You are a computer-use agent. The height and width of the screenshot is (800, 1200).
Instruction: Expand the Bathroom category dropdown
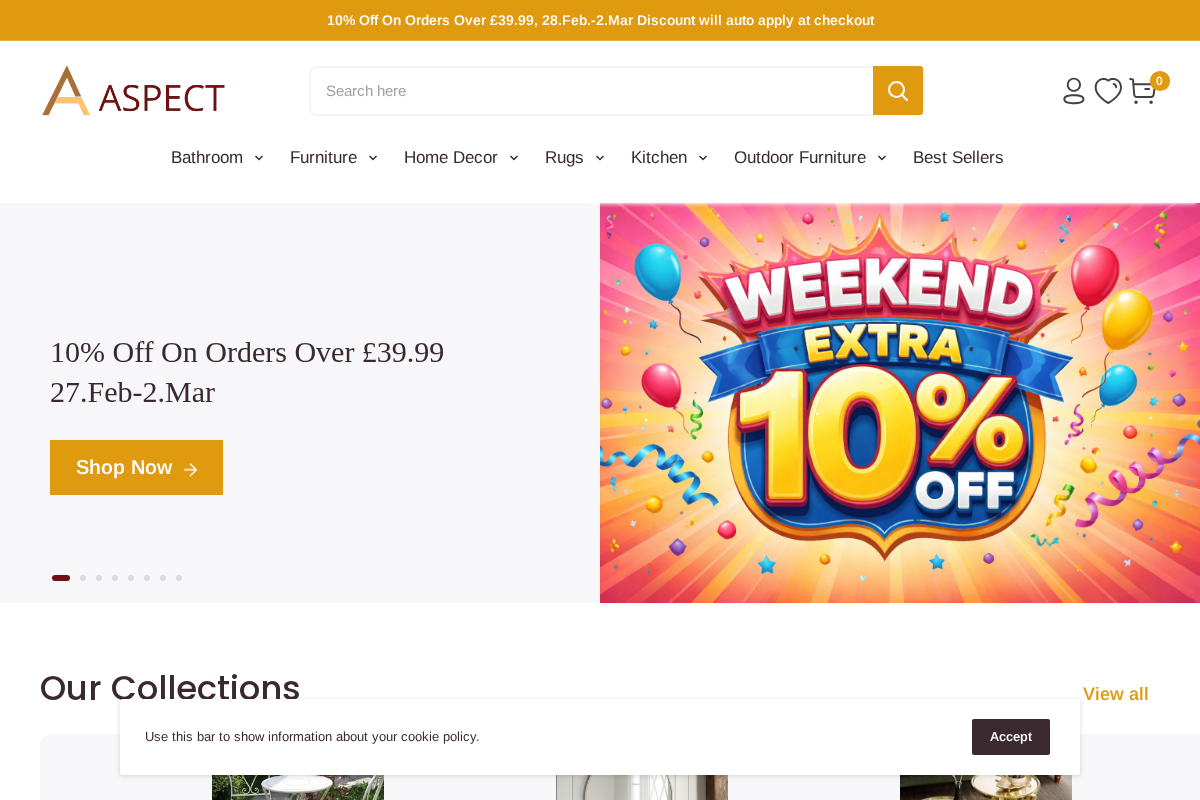tap(217, 157)
